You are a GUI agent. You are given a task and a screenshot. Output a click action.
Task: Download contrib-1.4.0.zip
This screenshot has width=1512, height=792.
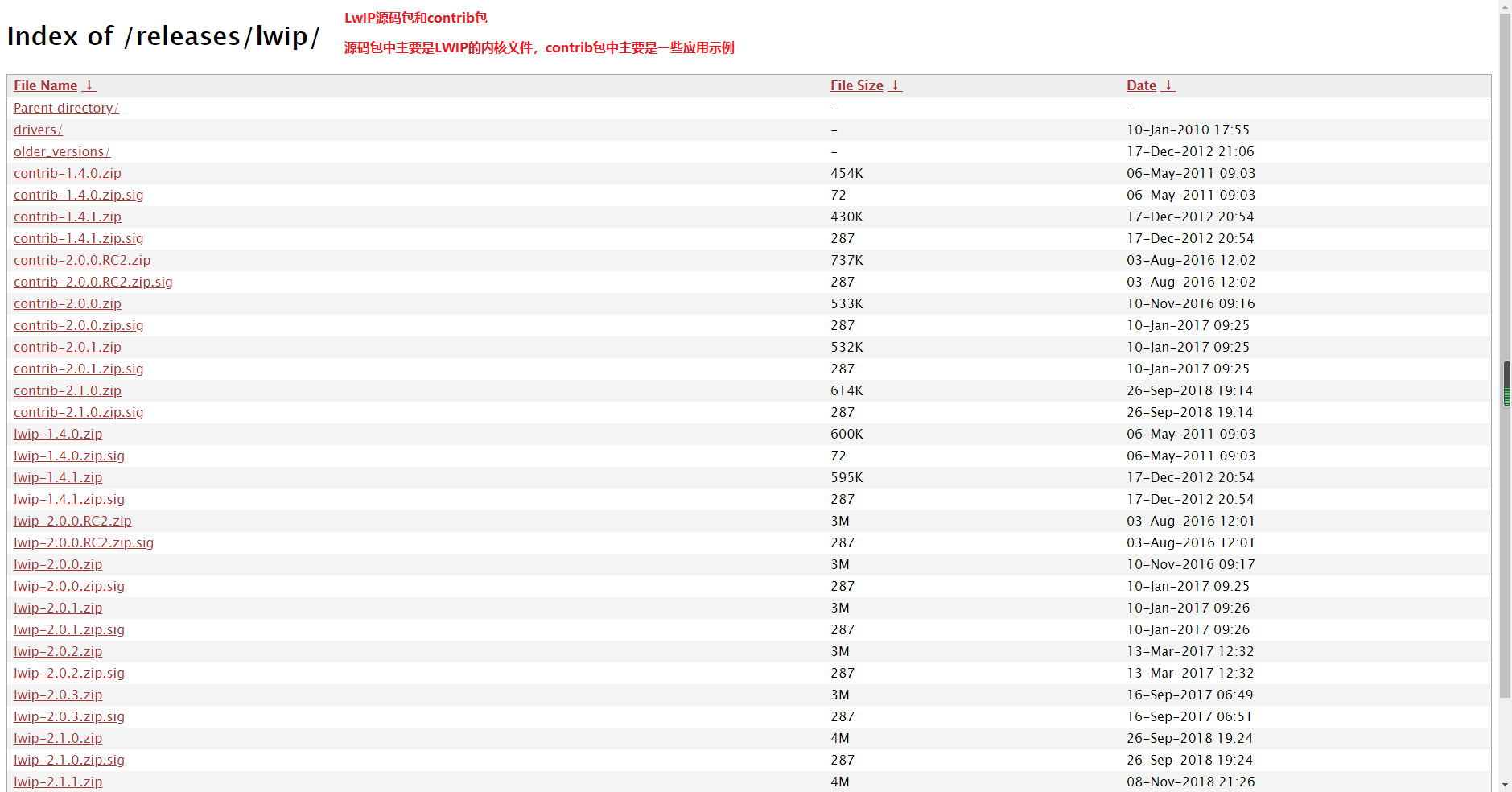coord(68,173)
